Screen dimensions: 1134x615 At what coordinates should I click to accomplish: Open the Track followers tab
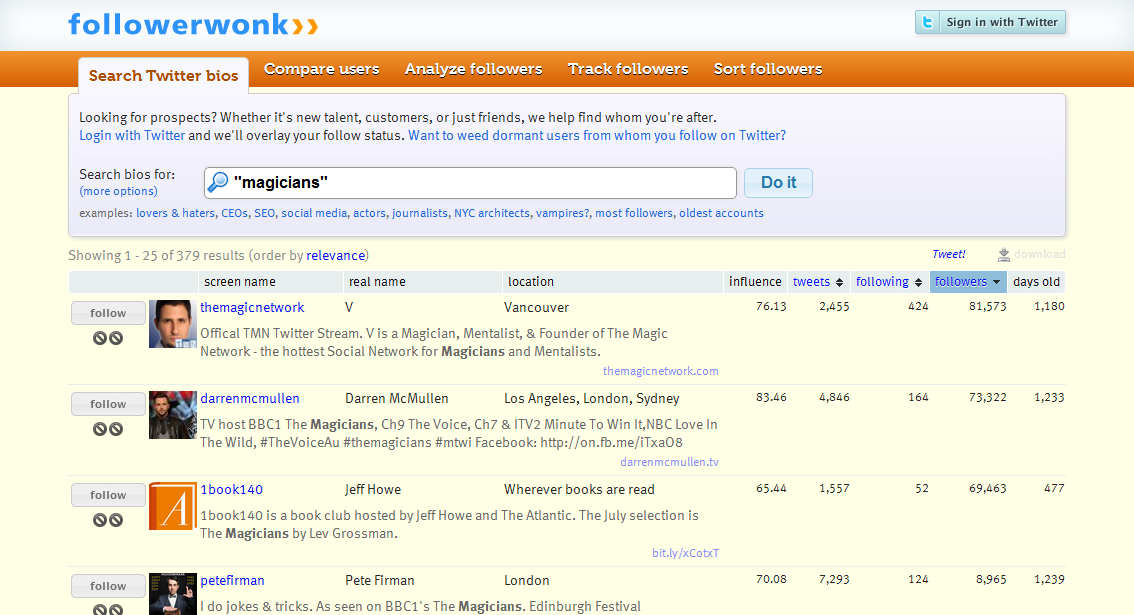point(628,69)
